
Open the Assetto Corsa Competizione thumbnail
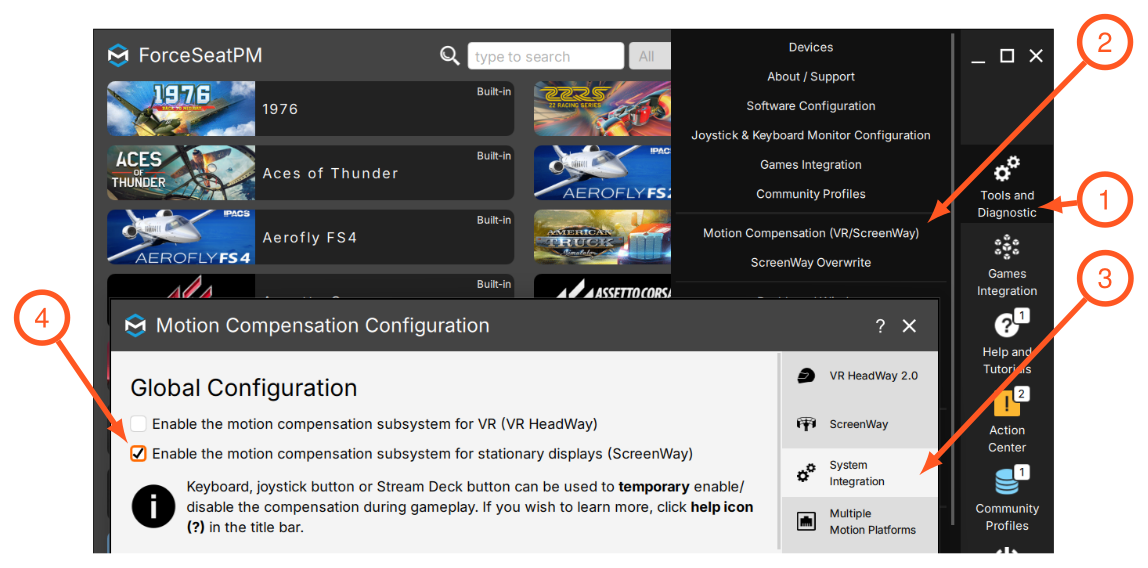[603, 287]
